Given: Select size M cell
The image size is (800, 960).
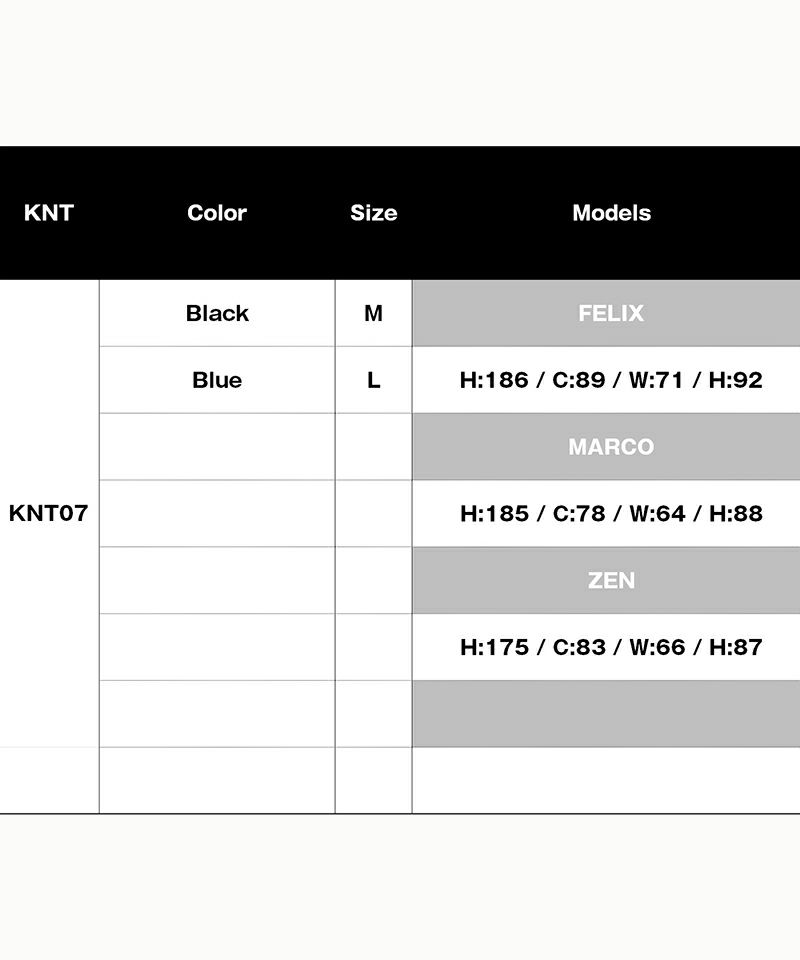Looking at the screenshot, I should [x=373, y=313].
